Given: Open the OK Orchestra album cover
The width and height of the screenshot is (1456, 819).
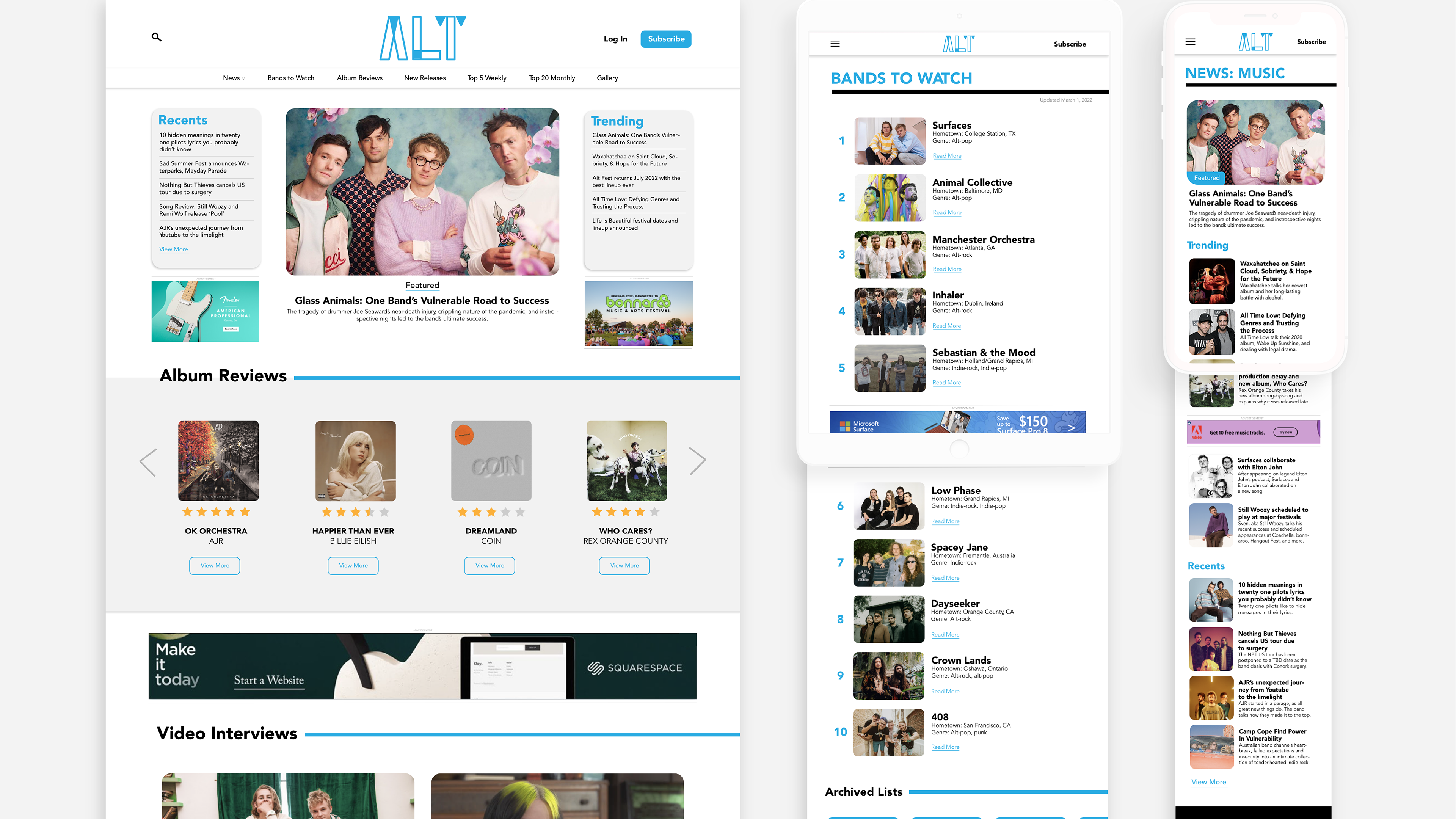Looking at the screenshot, I should point(218,461).
